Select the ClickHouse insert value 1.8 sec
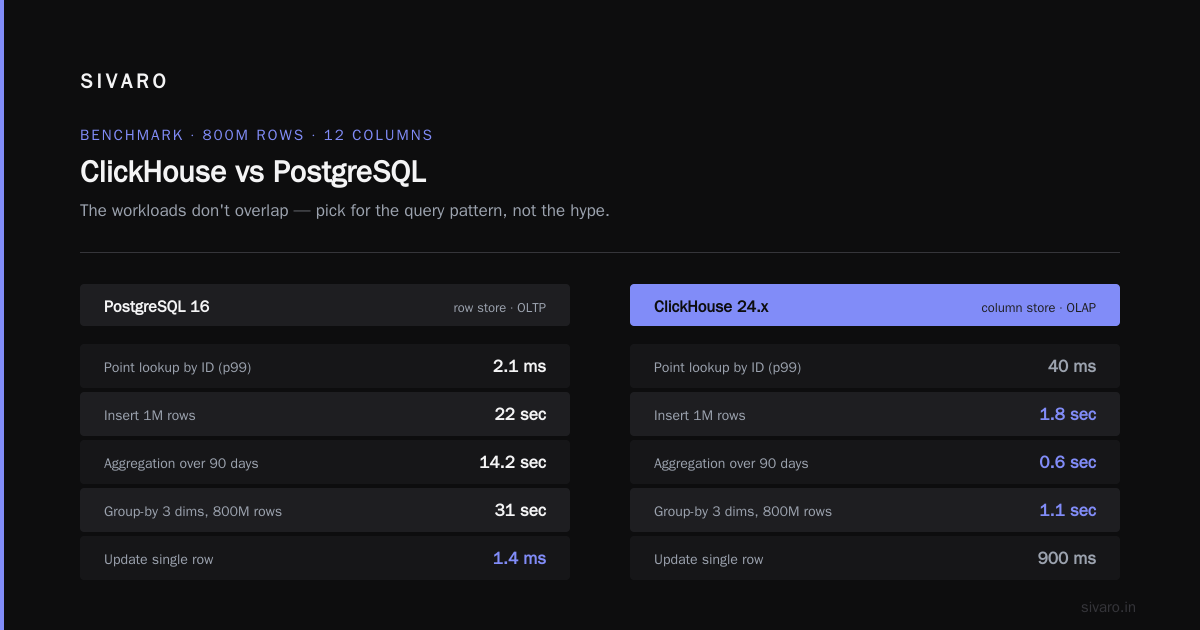Viewport: 1200px width, 630px height. coord(1068,414)
